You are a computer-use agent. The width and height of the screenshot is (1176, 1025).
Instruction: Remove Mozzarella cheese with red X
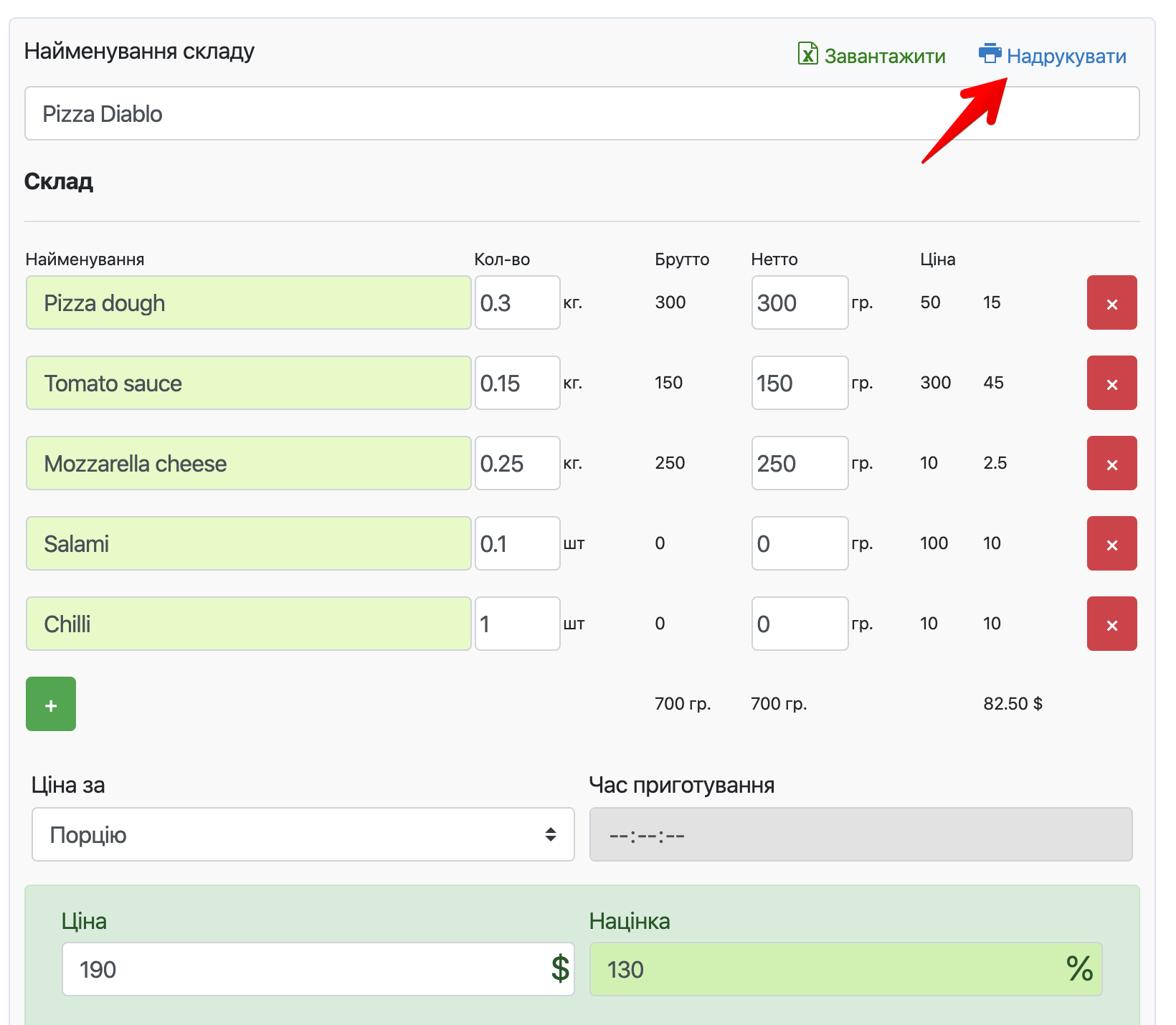[1111, 464]
